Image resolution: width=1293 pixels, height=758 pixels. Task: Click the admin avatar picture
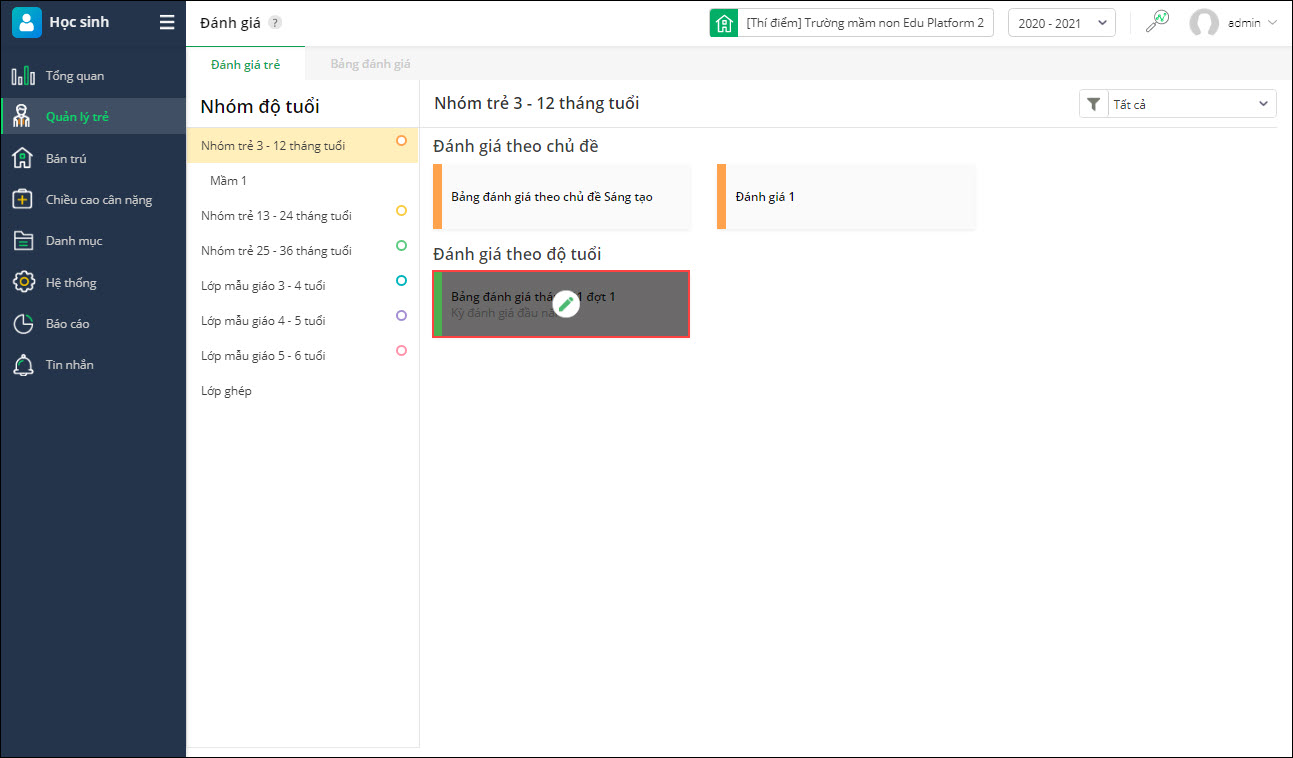1204,23
